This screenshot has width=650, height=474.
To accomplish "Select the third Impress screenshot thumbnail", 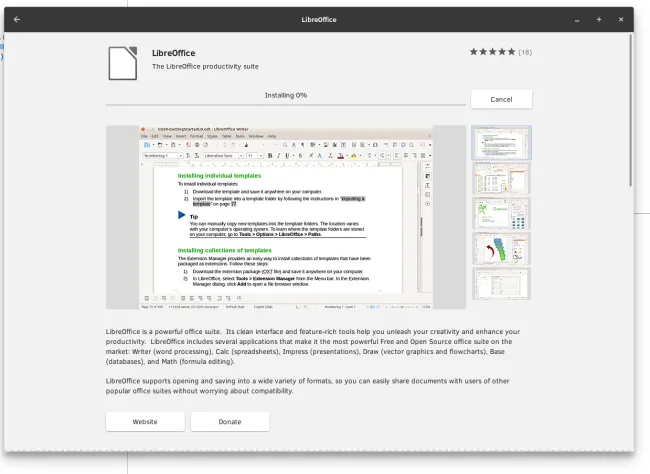I will tap(501, 214).
